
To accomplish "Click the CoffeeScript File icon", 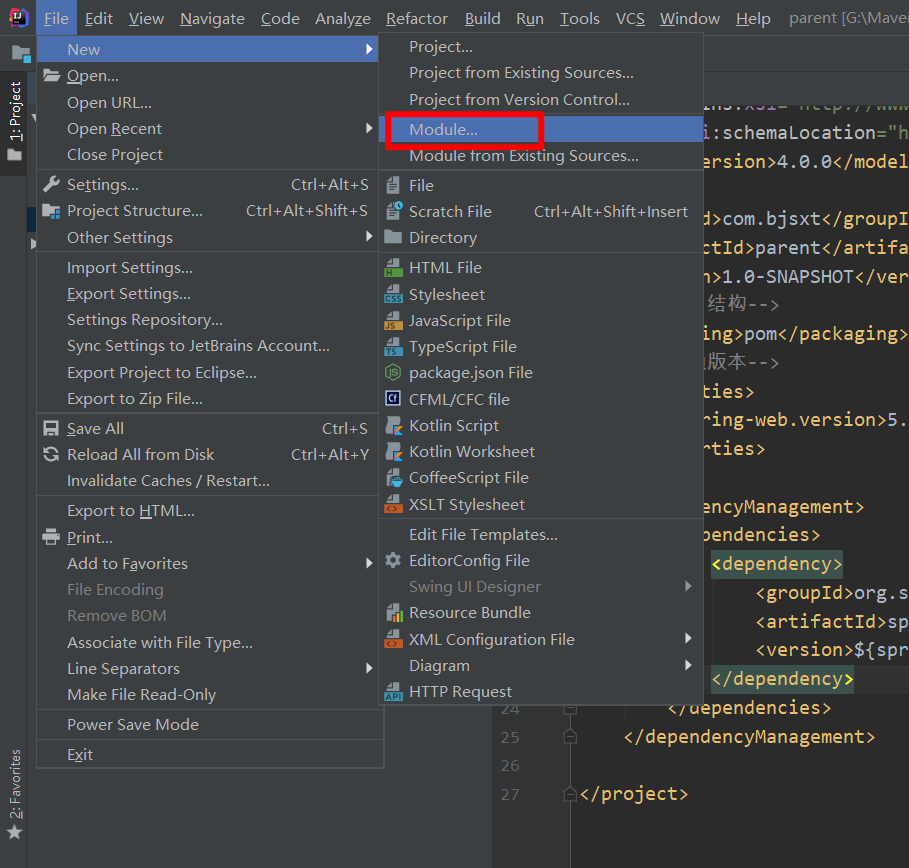I will tap(393, 478).
